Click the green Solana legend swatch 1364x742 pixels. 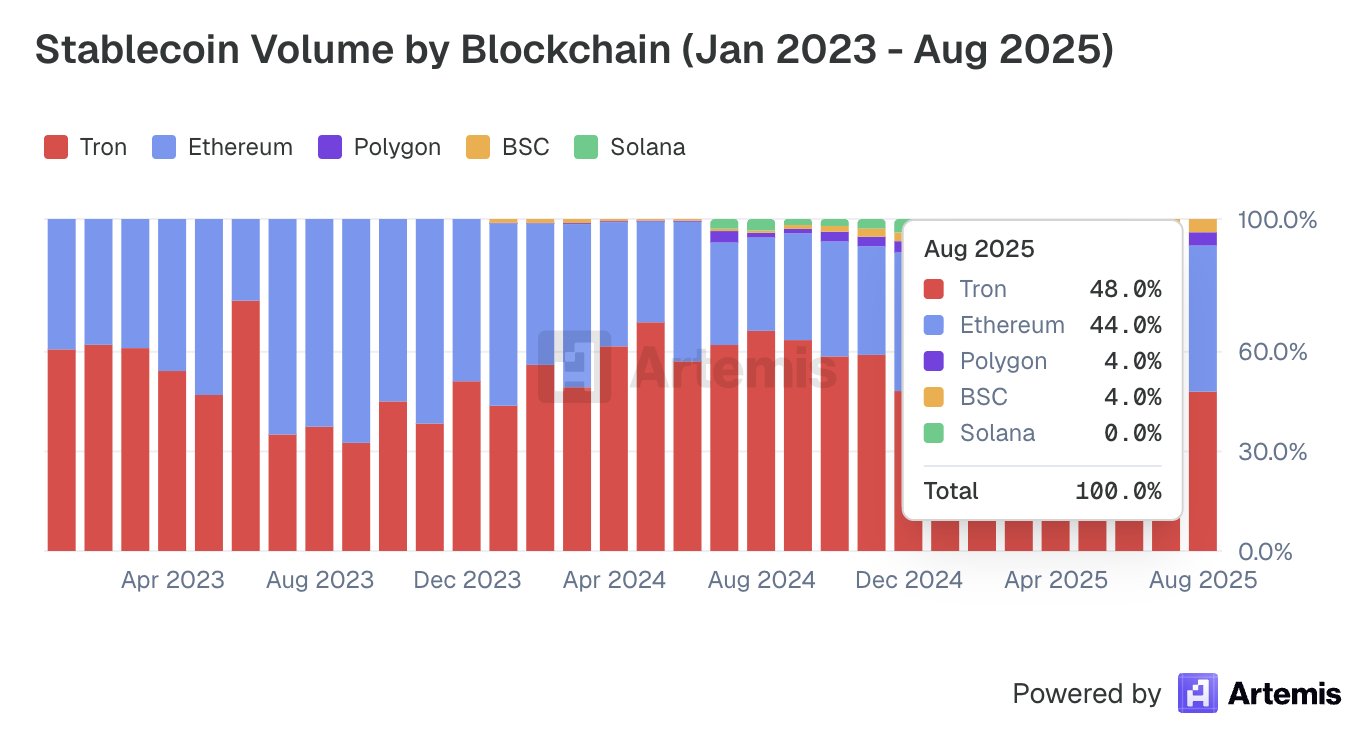point(586,147)
